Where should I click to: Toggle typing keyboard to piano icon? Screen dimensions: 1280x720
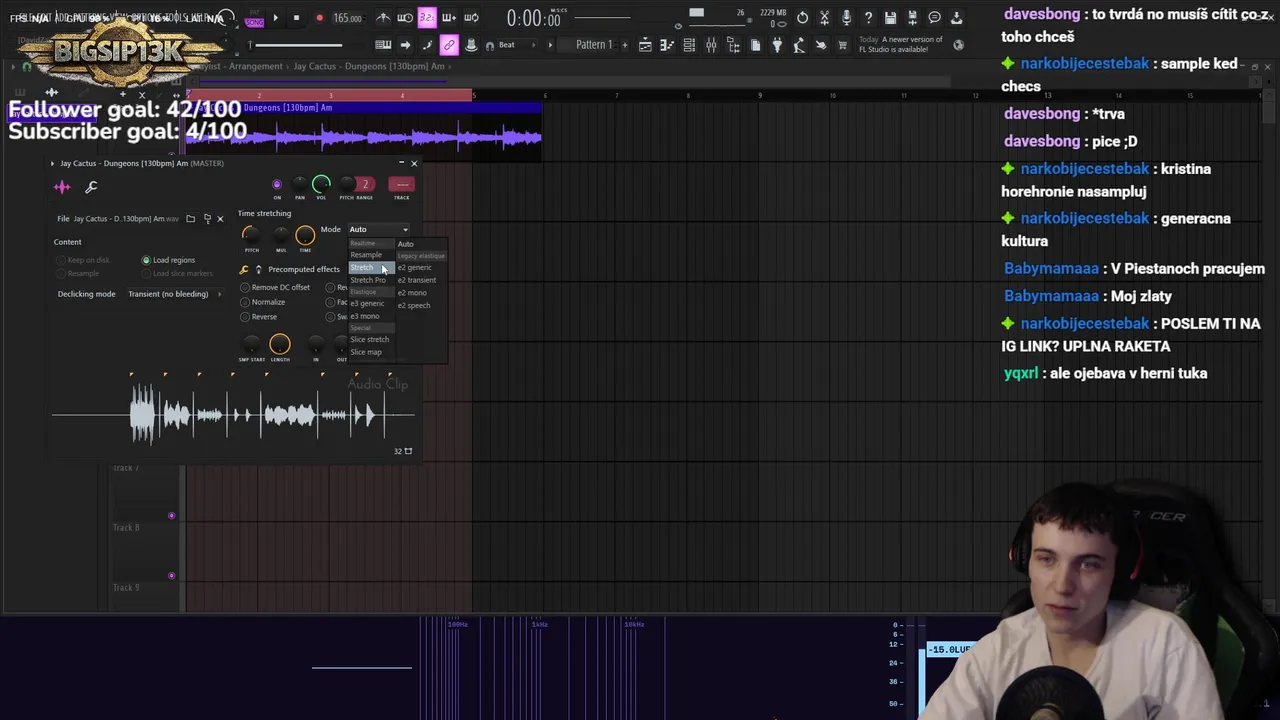pyautogui.click(x=383, y=45)
